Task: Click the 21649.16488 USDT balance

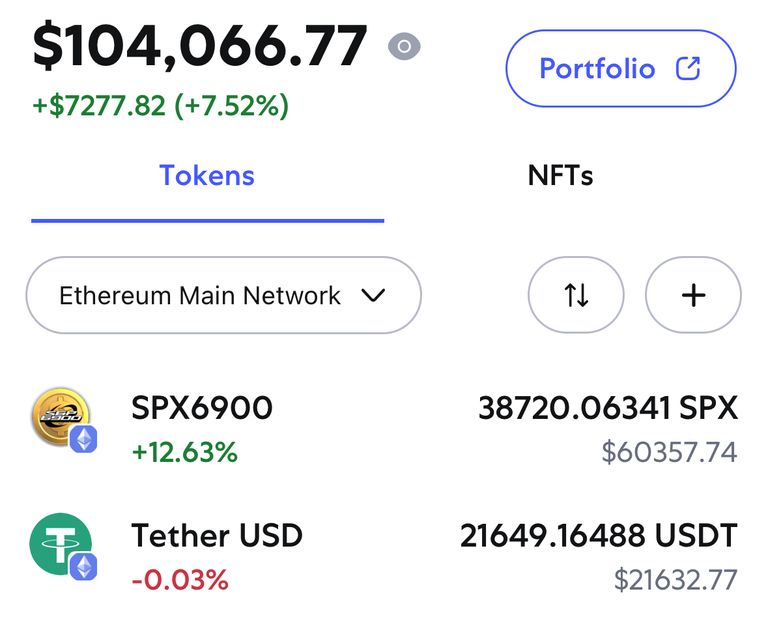Action: [x=599, y=535]
